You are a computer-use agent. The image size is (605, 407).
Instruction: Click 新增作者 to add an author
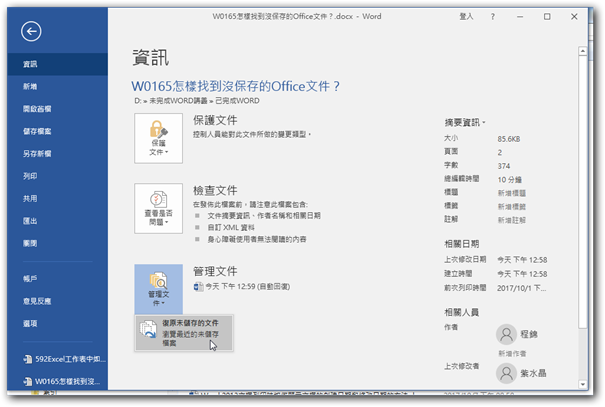tap(512, 353)
